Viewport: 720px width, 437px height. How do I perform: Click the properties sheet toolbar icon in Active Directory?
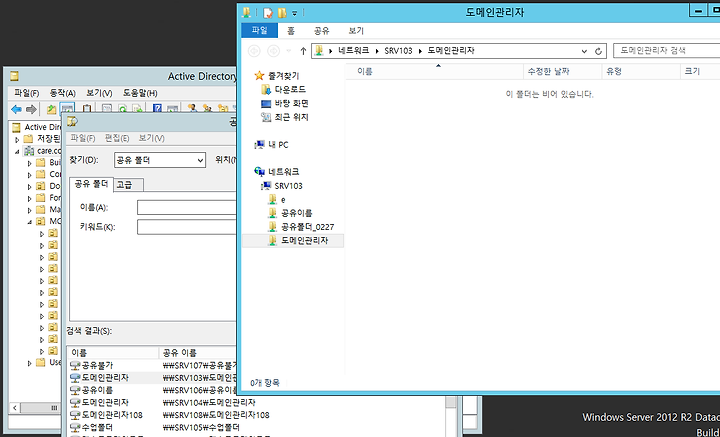(106, 109)
